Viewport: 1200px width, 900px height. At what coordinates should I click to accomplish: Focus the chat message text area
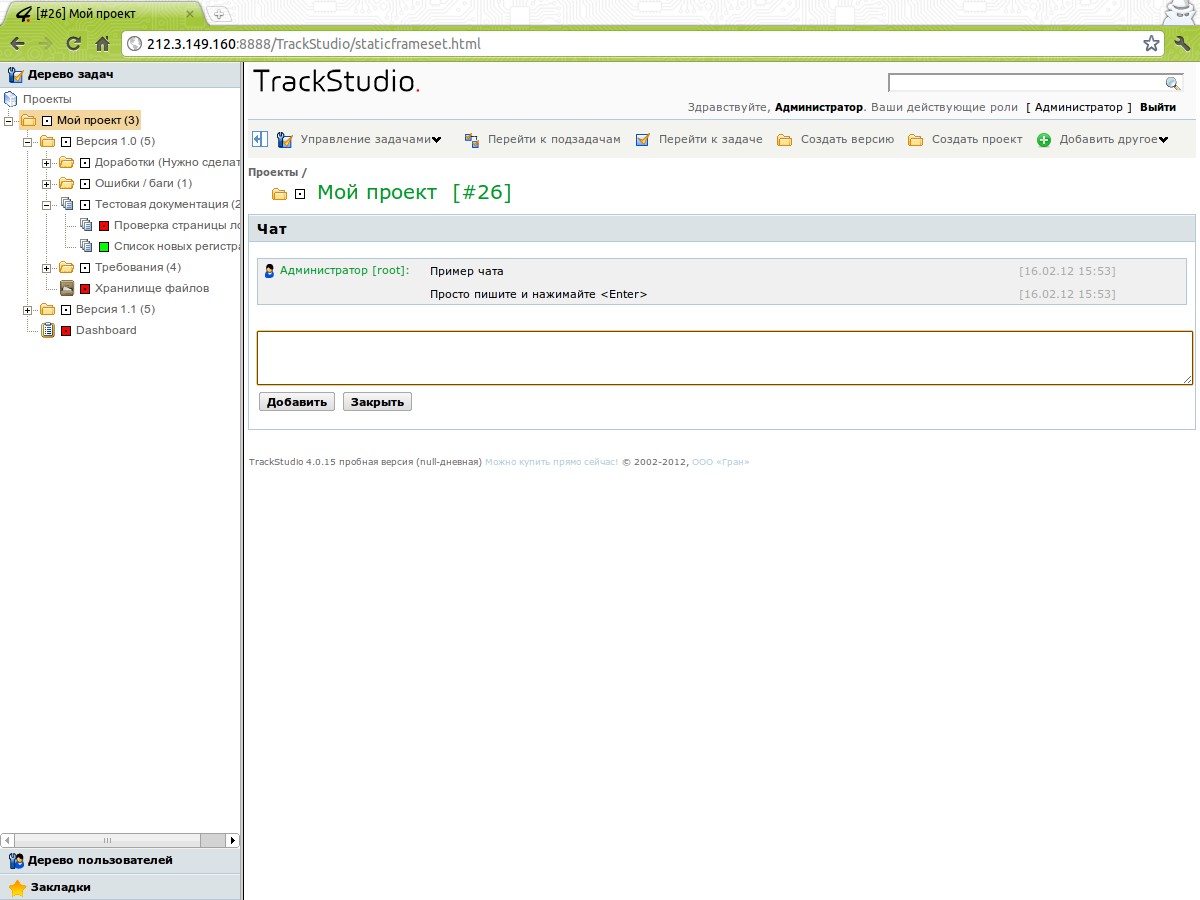click(725, 358)
